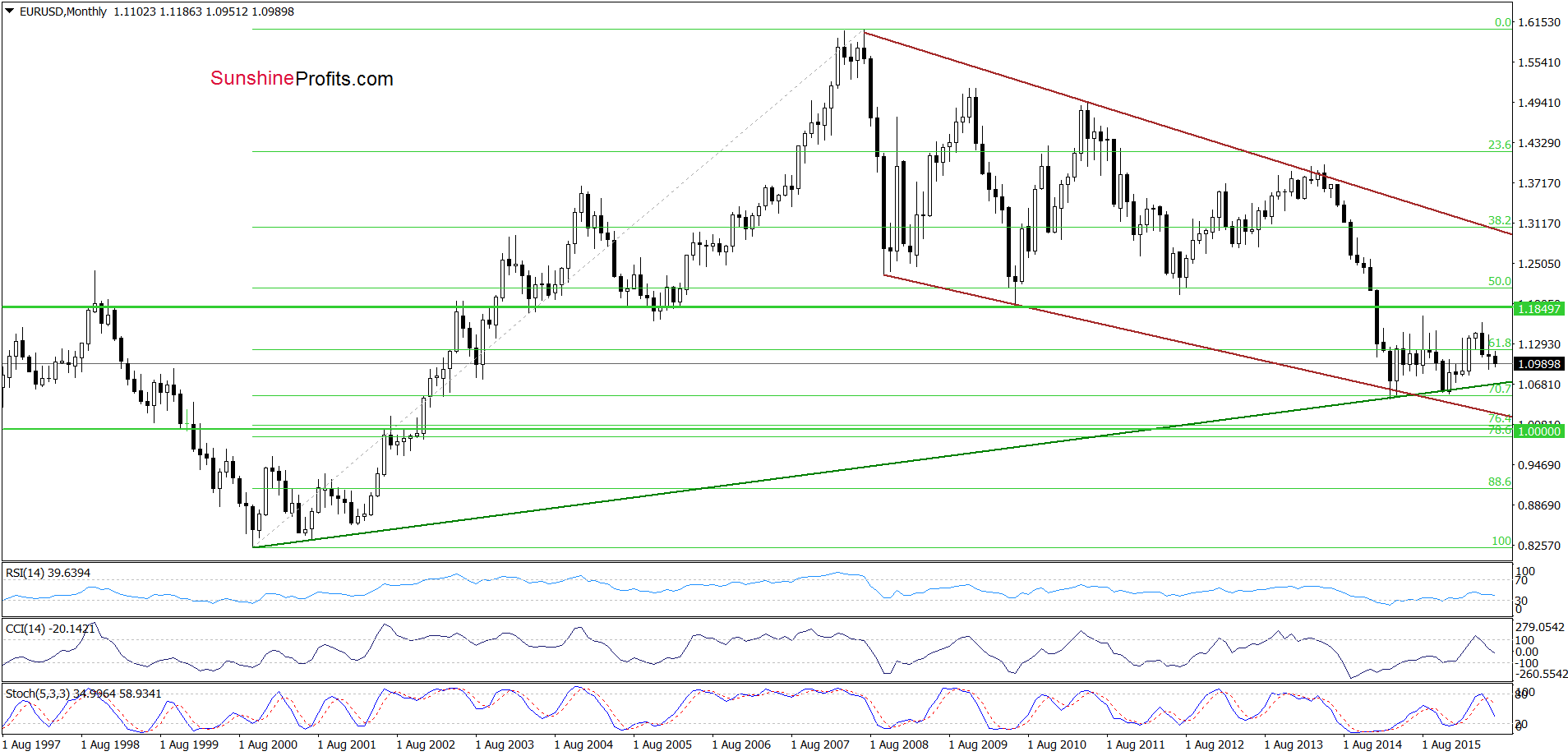
Task: Click the Stoch(5,3,3) indicator label
Action: (x=83, y=694)
